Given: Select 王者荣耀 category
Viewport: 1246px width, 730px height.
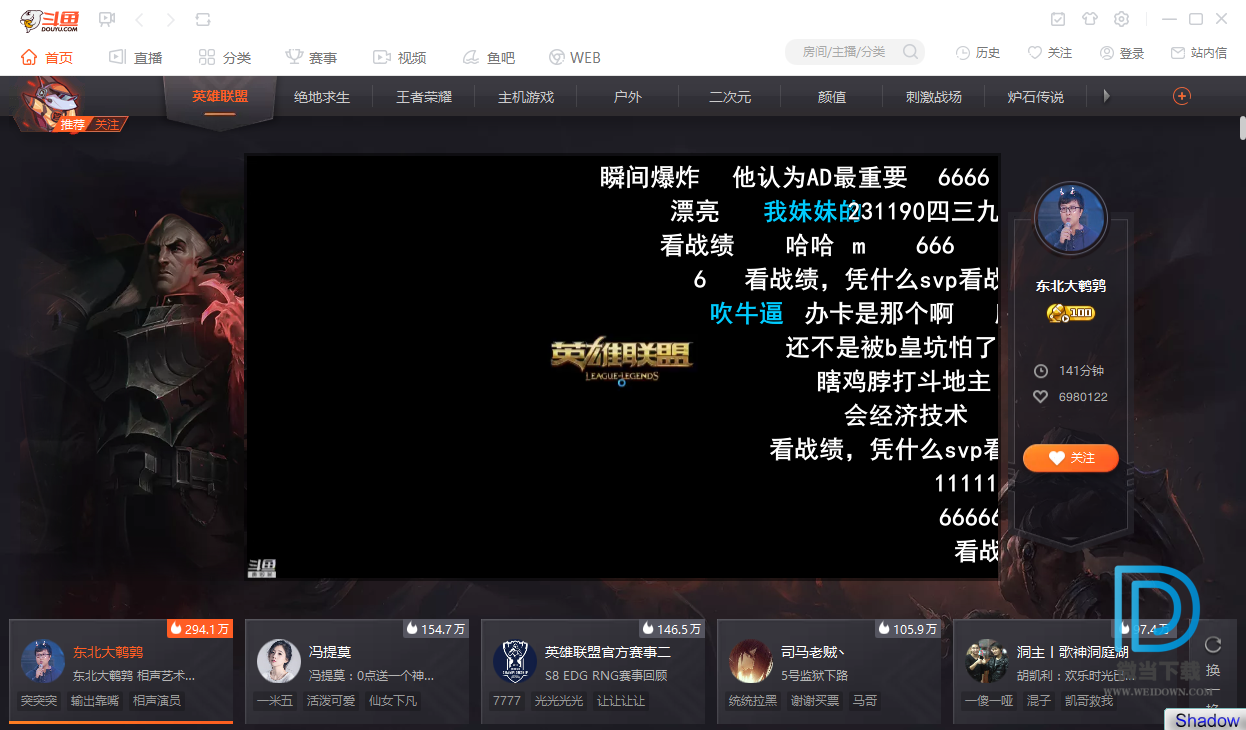Looking at the screenshot, I should point(424,98).
